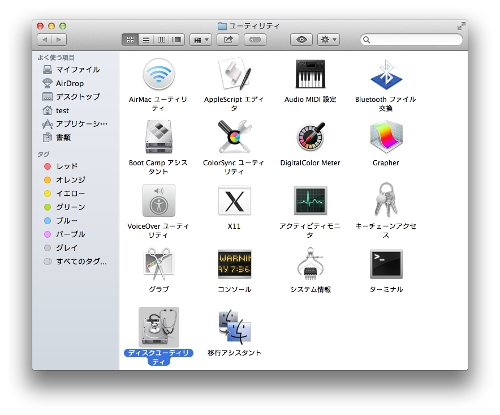Viewport: 500px width, 415px height.
Task: Click the ターミナル label text
Action: 386,289
